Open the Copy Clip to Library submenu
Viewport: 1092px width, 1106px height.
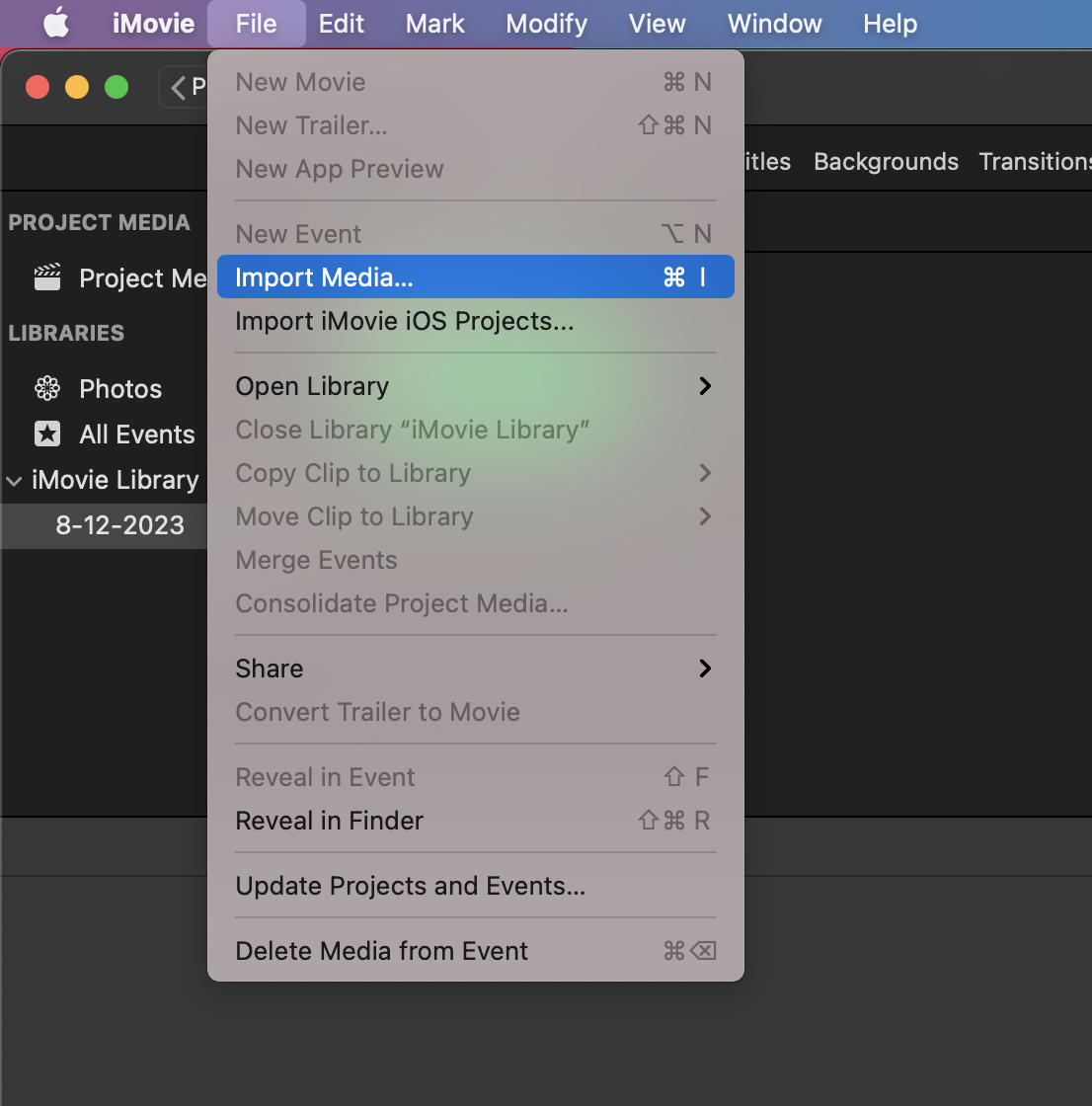click(x=704, y=473)
